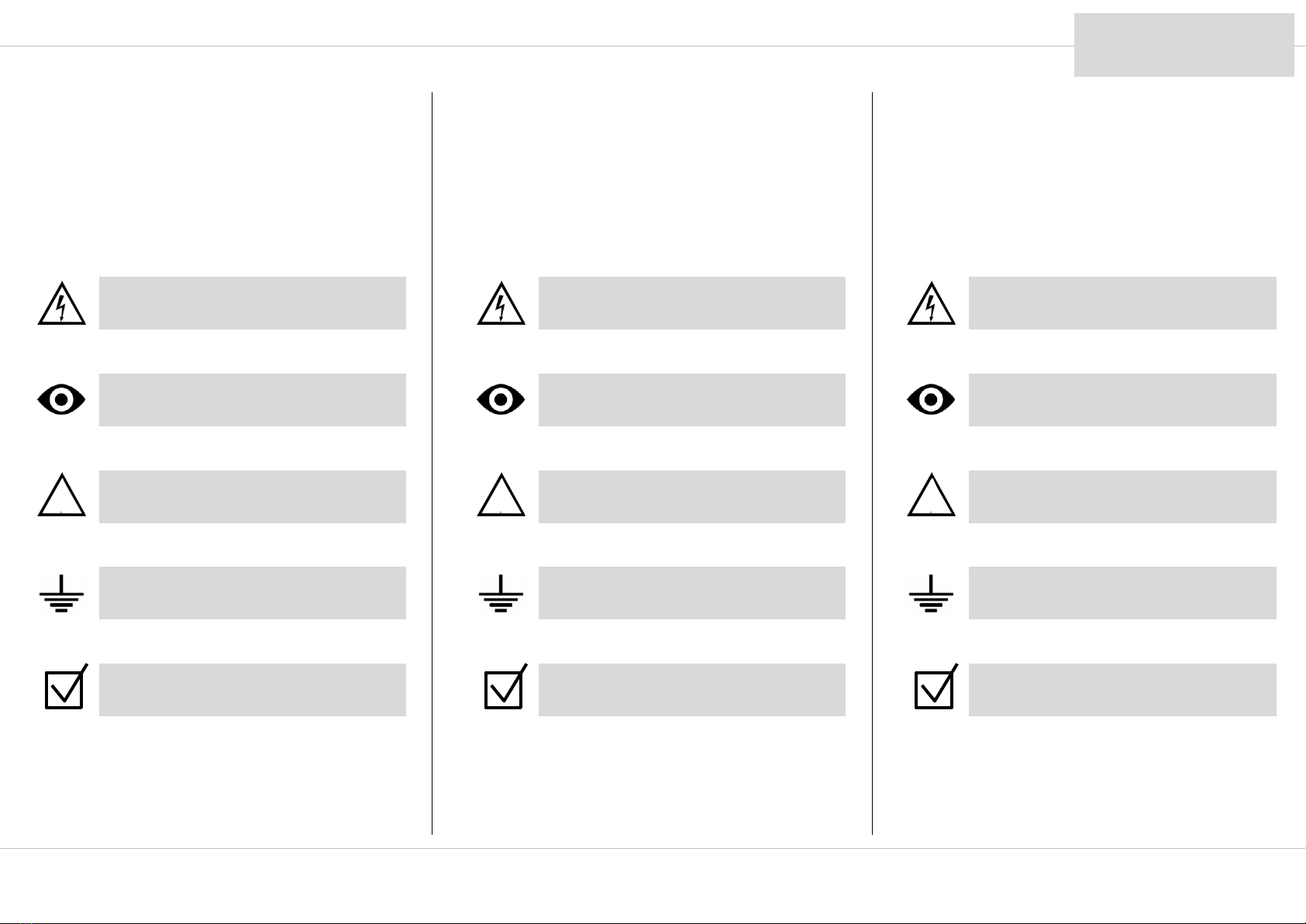Click gray box beside right column ground symbol
Screen dimensions: 1306x924
pos(1122,593)
